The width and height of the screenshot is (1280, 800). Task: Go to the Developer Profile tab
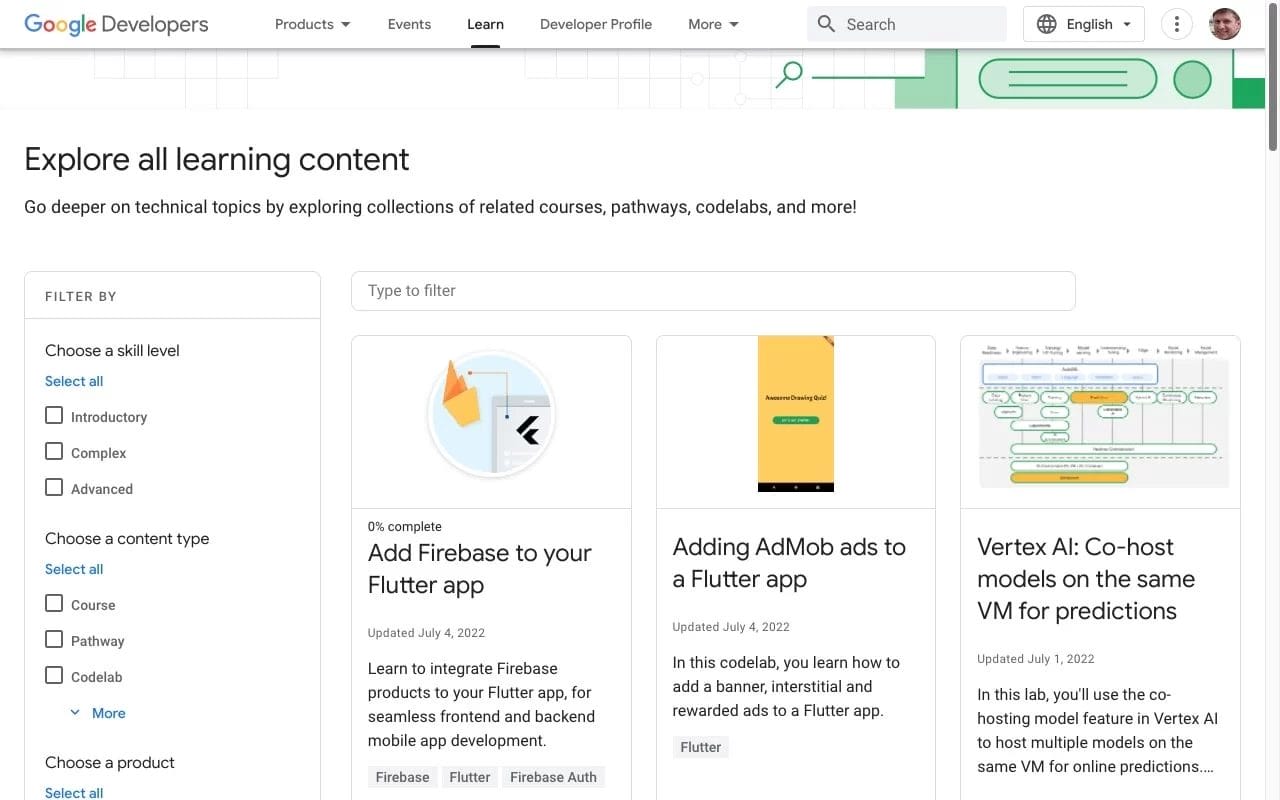pos(595,24)
